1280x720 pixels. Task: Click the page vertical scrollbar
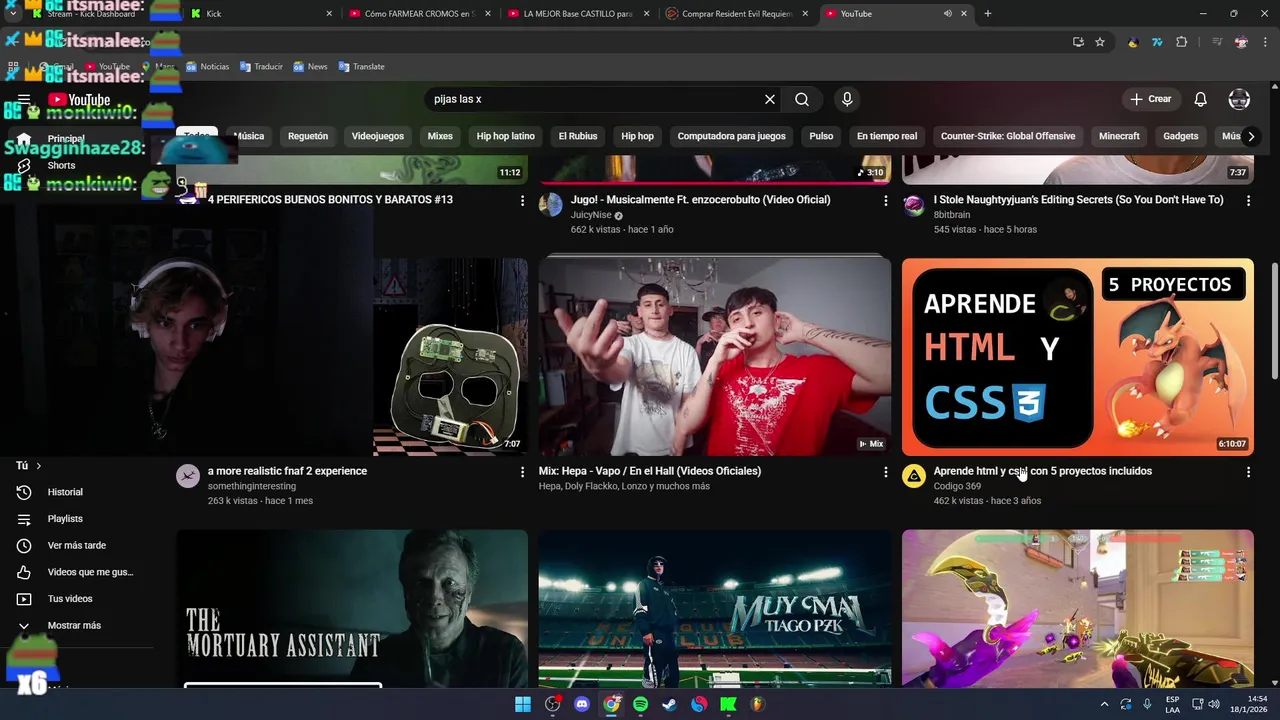[x=1274, y=320]
